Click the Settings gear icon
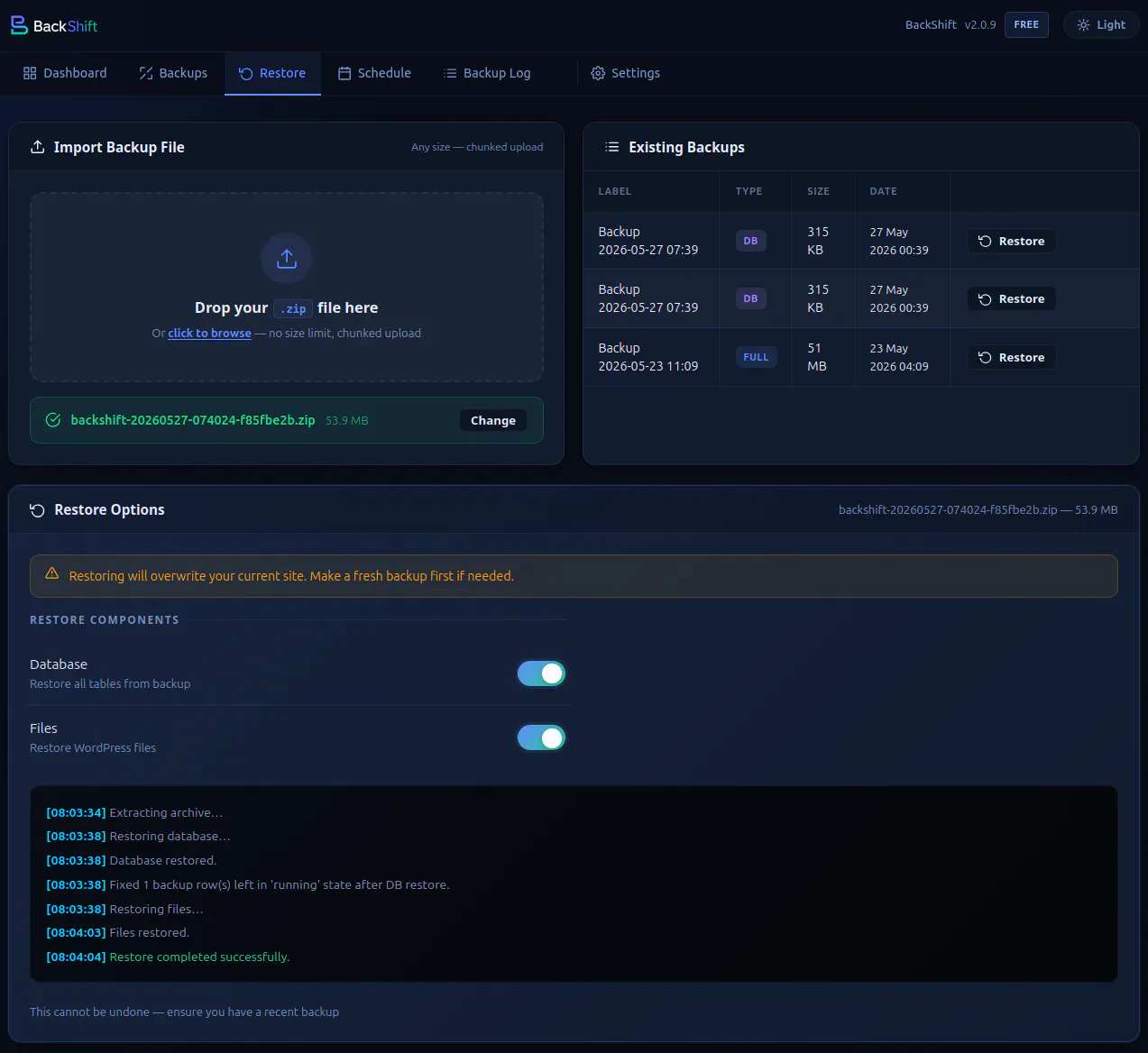 (x=598, y=73)
